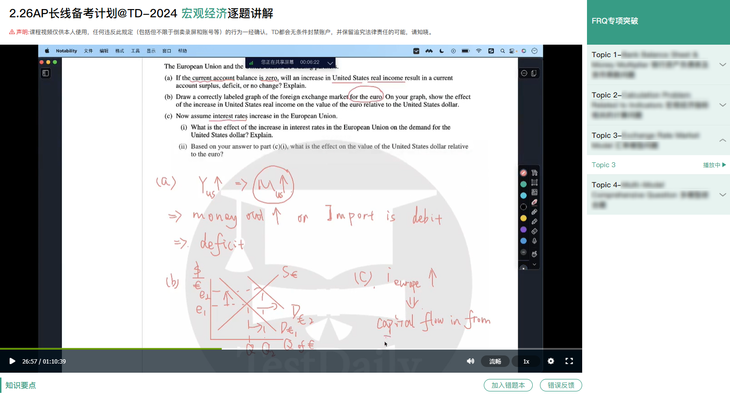Open the page view icon at top right
730x402 pixels.
(x=534, y=73)
